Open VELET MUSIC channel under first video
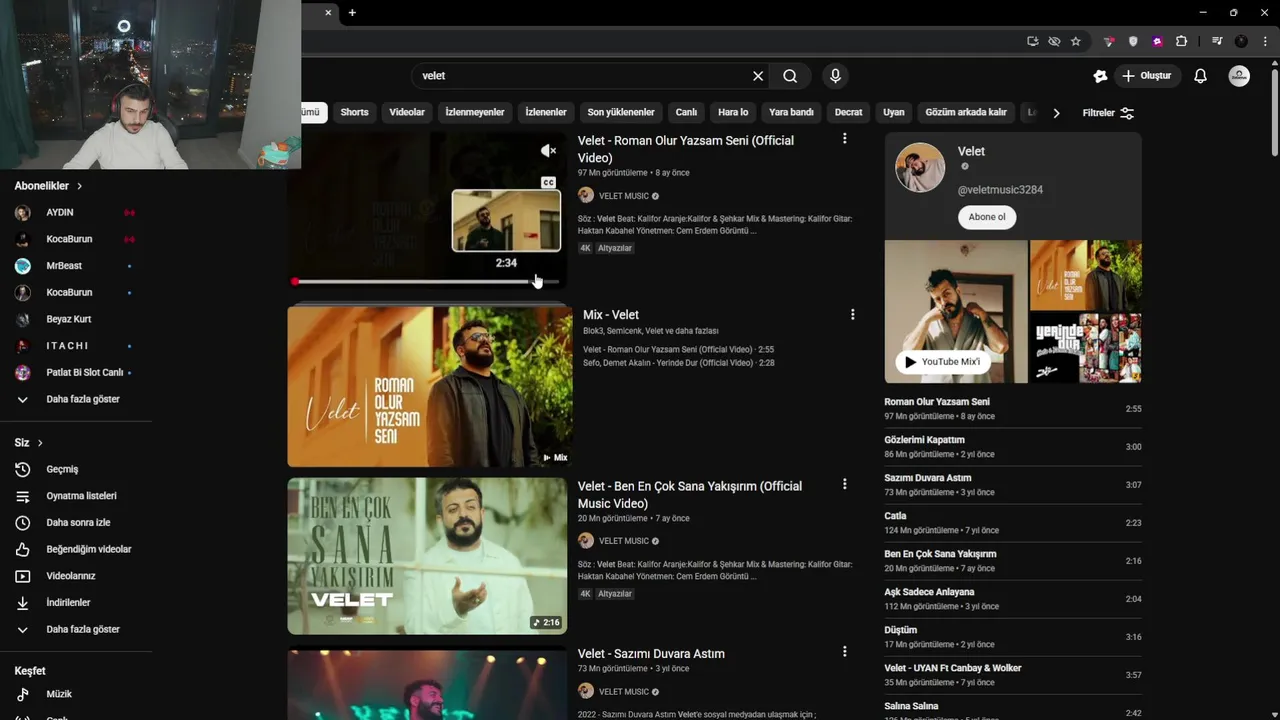Screen dimensions: 1280x720 (x=624, y=196)
